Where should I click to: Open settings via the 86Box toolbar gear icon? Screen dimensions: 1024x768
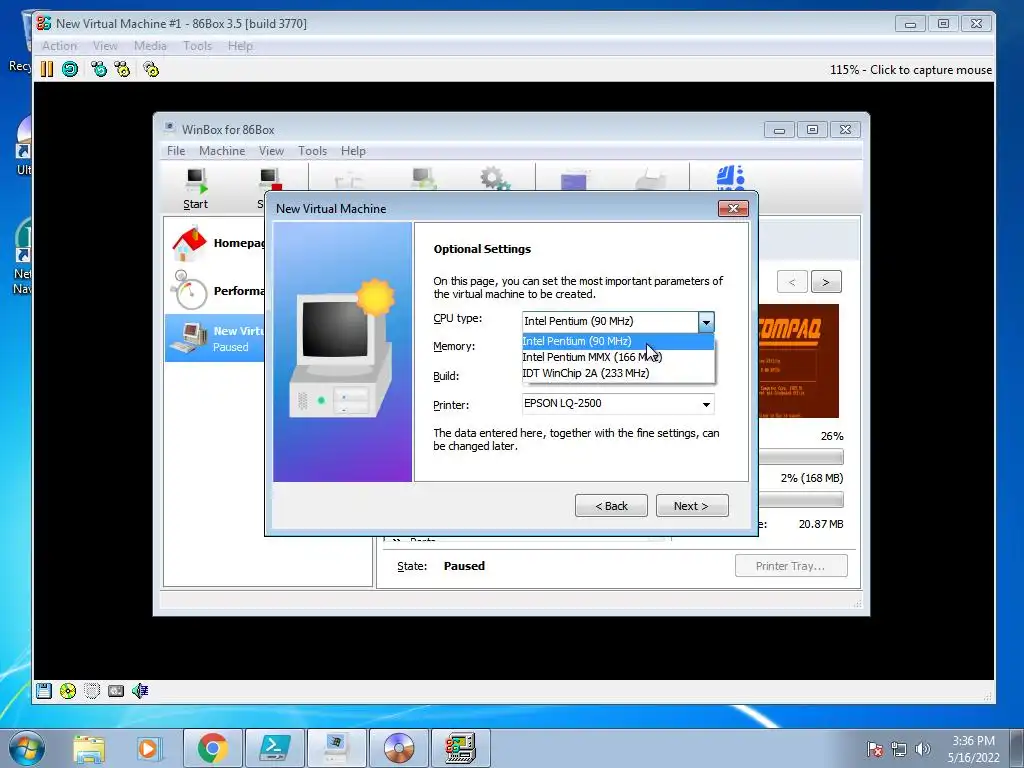151,69
